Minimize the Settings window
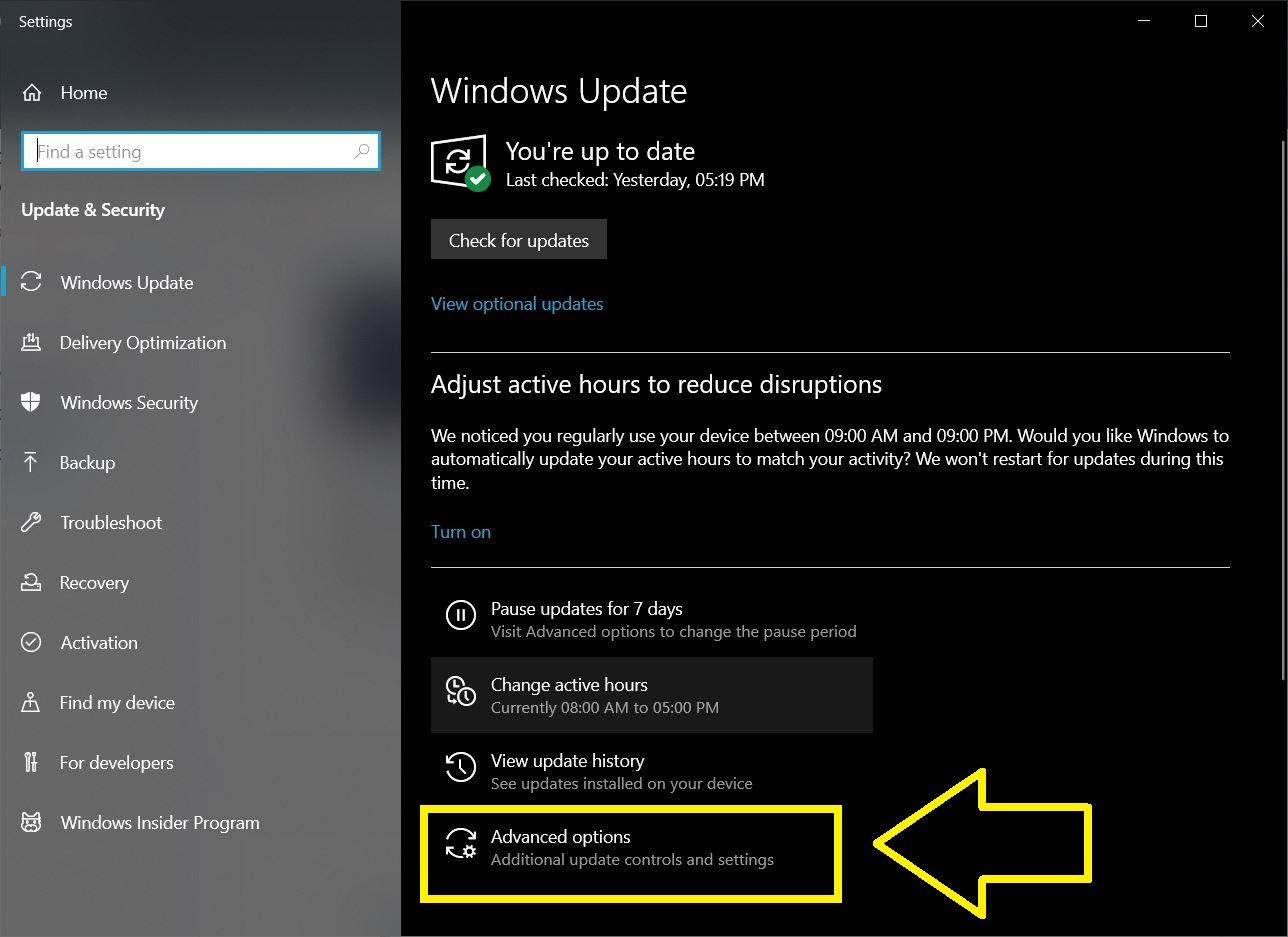The image size is (1288, 937). (1145, 21)
